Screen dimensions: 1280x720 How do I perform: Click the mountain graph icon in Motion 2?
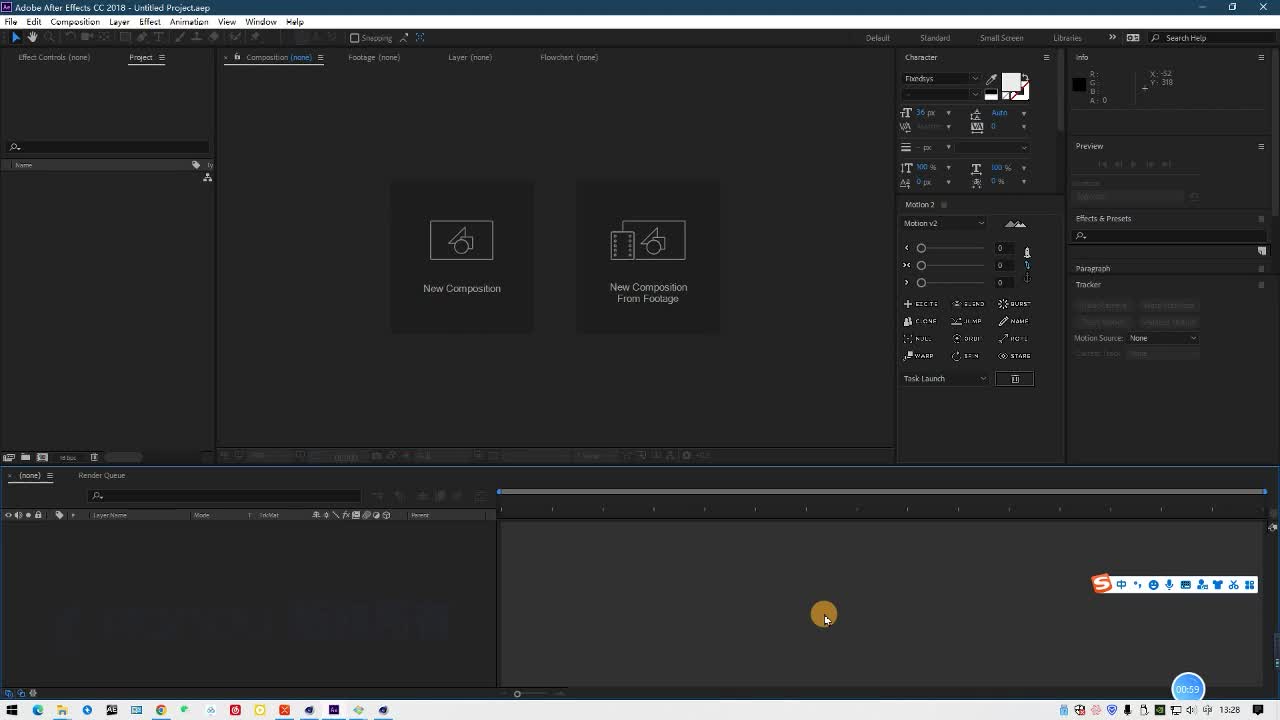(1015, 224)
